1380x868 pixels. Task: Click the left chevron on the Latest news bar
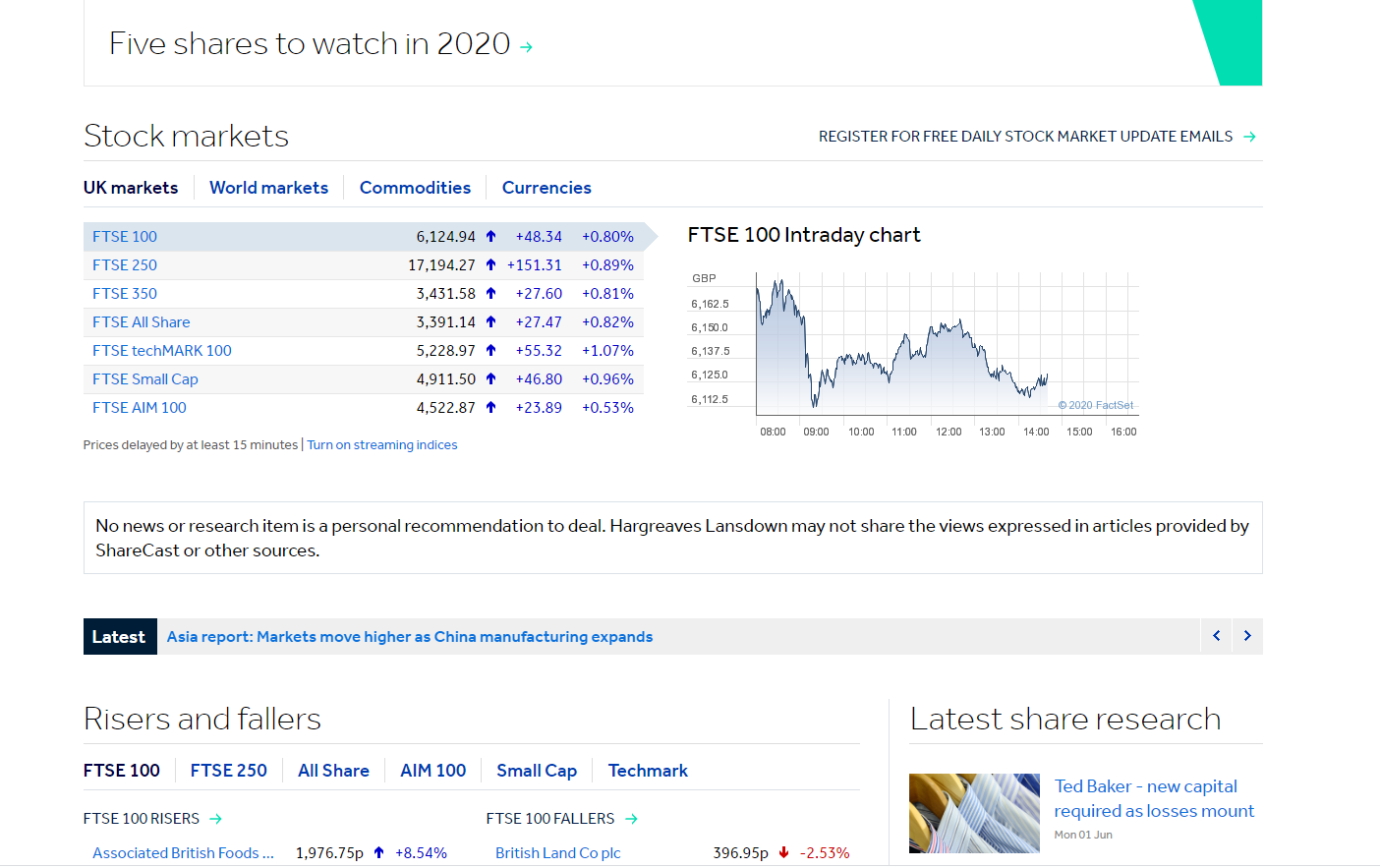[1216, 636]
